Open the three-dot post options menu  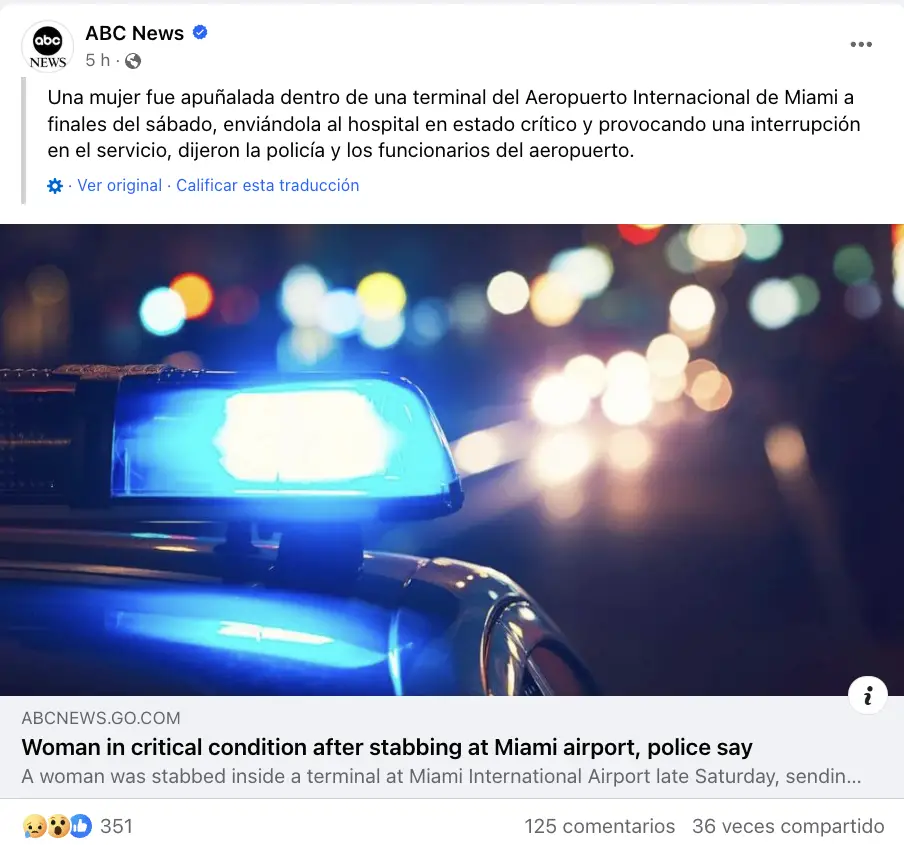click(861, 44)
